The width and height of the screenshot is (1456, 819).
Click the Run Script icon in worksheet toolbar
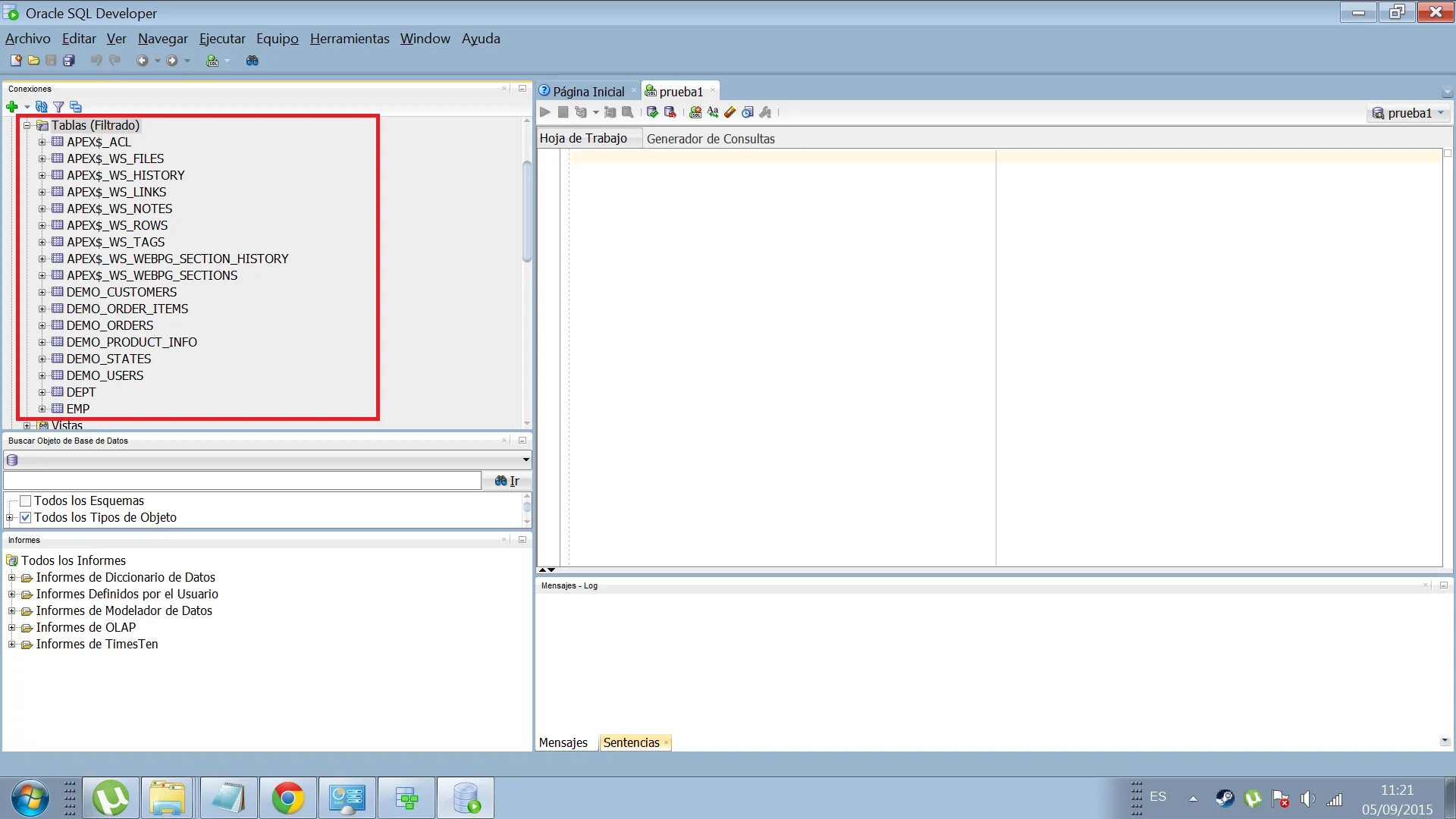click(x=563, y=112)
